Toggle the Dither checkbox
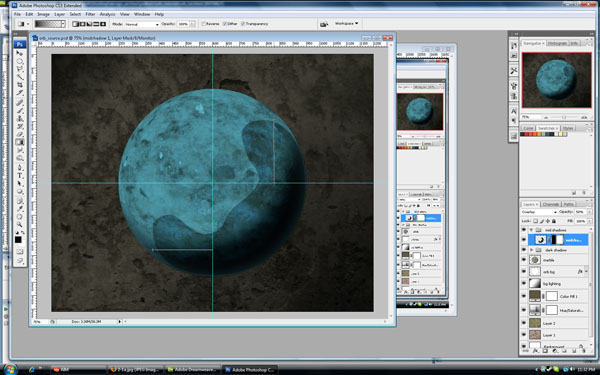Screen dimensions: 600x375 (225, 24)
